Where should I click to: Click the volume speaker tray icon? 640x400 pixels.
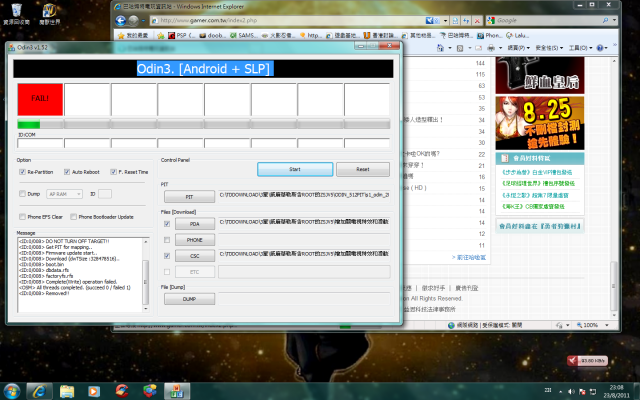click(571, 392)
